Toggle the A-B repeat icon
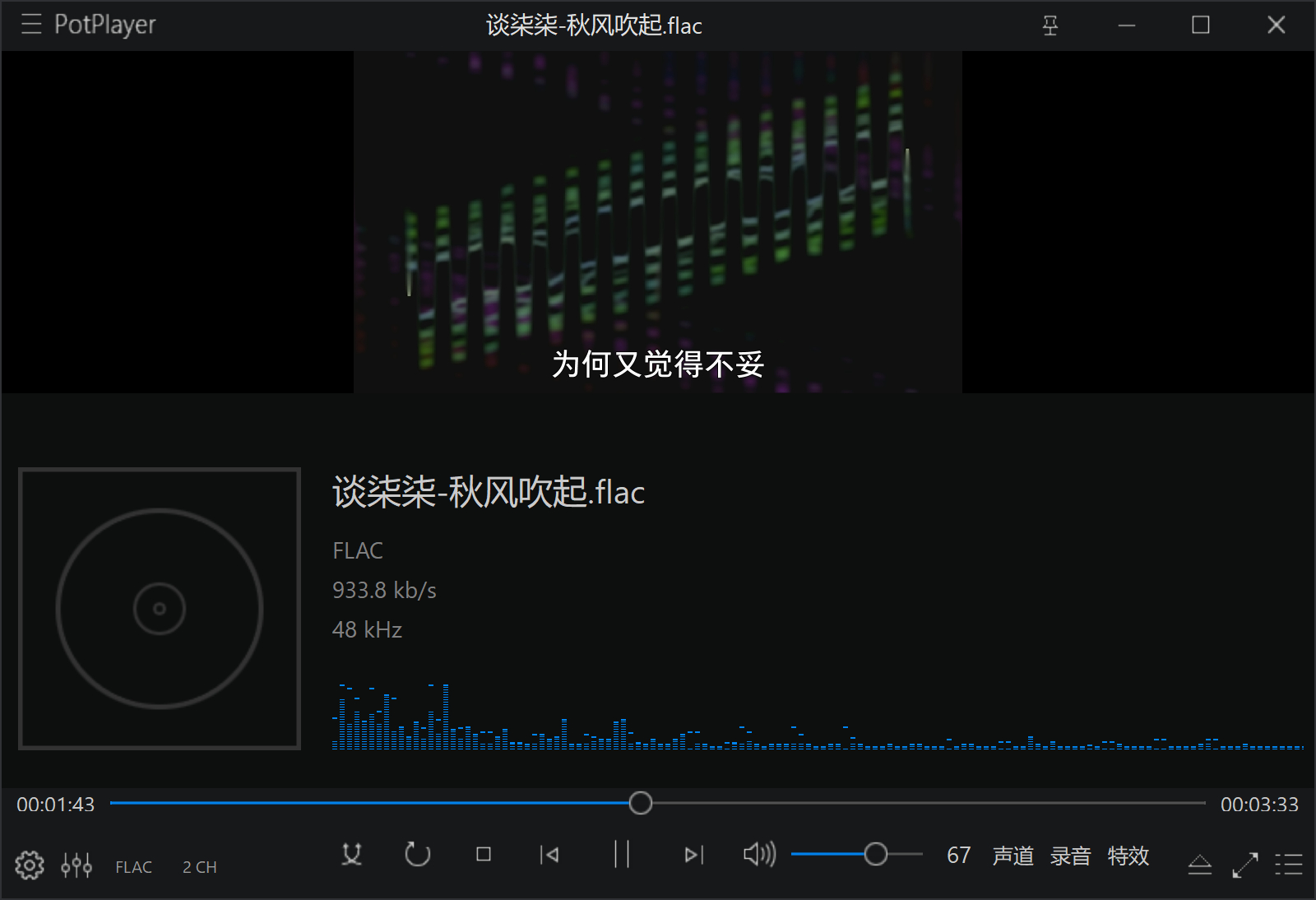The height and width of the screenshot is (900, 1316). click(x=352, y=855)
